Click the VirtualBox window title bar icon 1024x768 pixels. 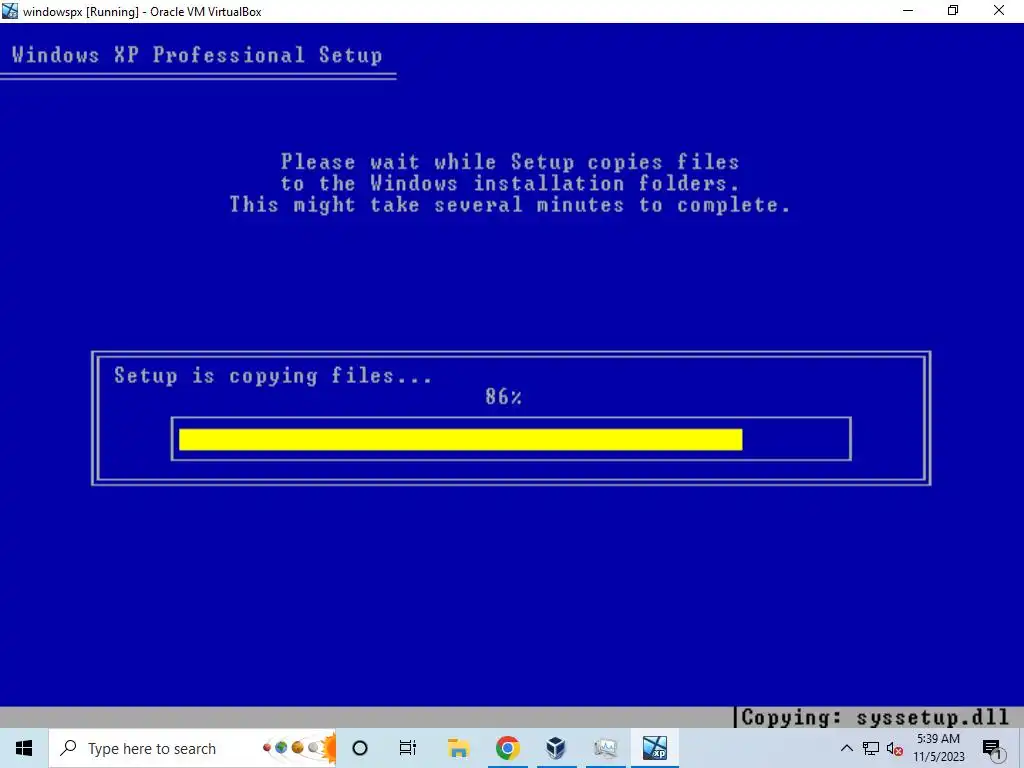[10, 11]
